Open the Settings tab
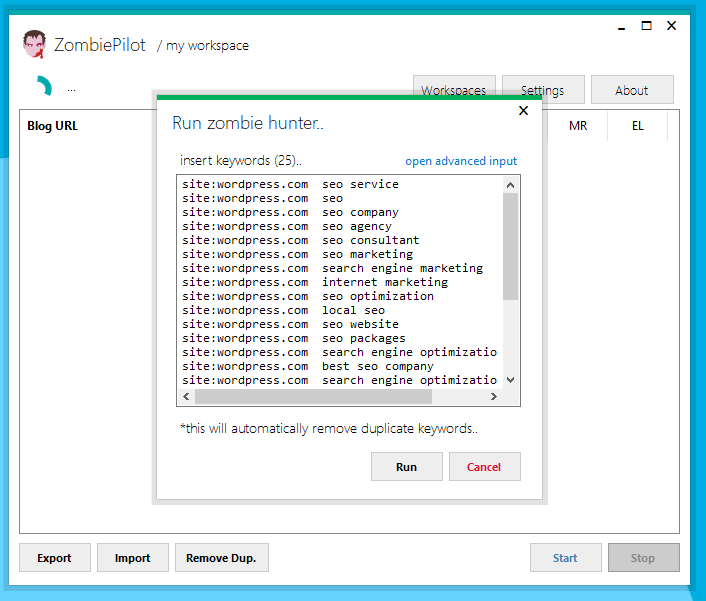The height and width of the screenshot is (601, 706). tap(543, 90)
